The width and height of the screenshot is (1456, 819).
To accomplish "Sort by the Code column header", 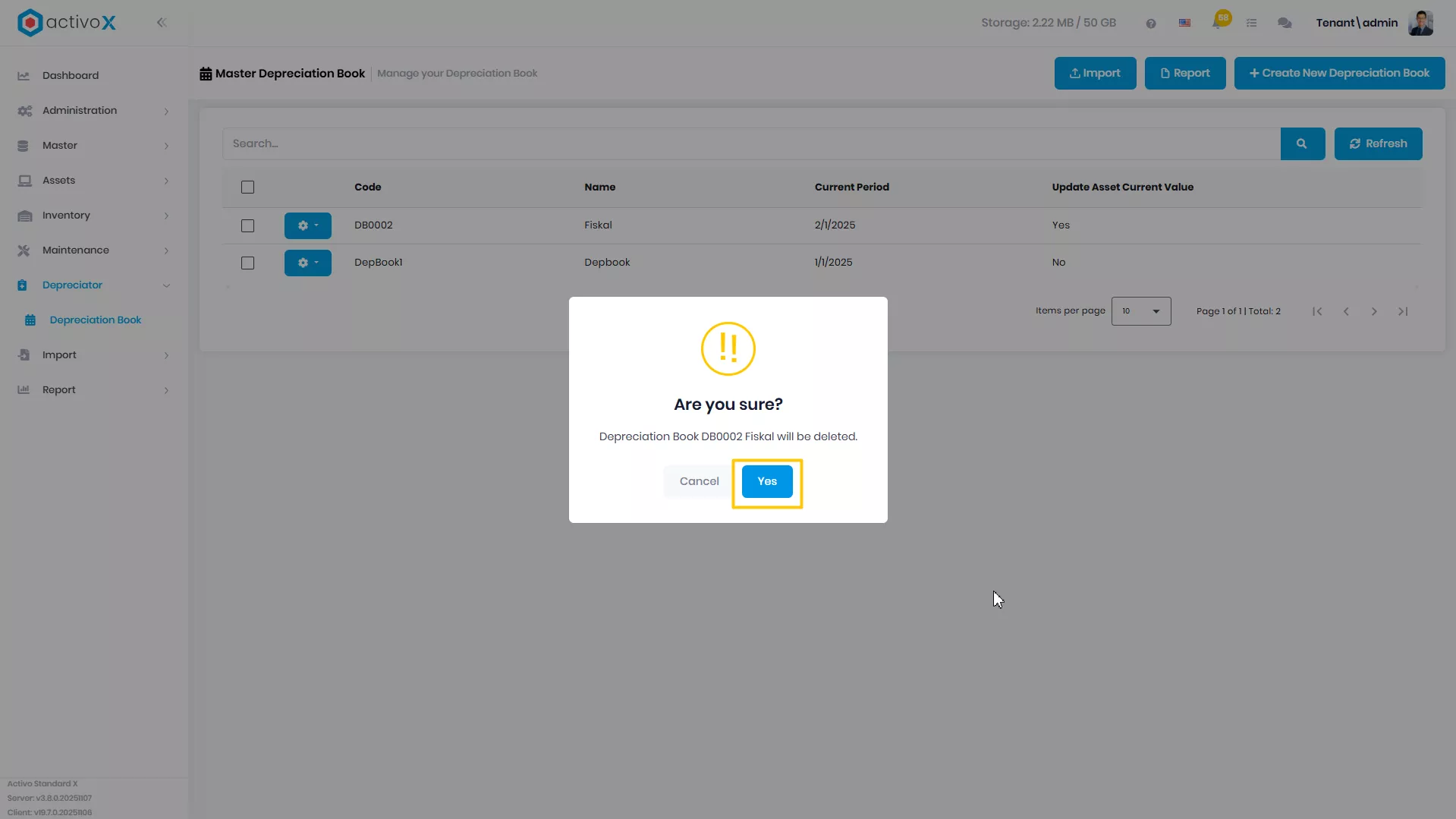I will [368, 187].
